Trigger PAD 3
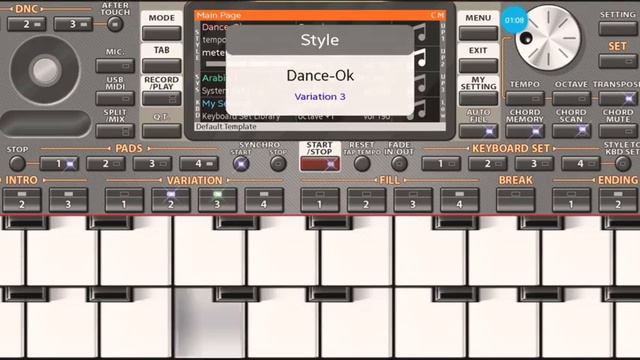This screenshot has width=640, height=360. (x=152, y=164)
